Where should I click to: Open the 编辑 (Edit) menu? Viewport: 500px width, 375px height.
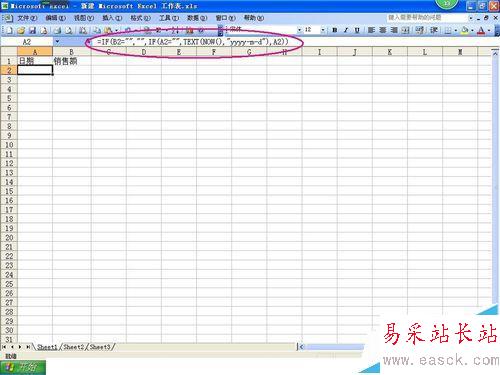click(x=55, y=18)
